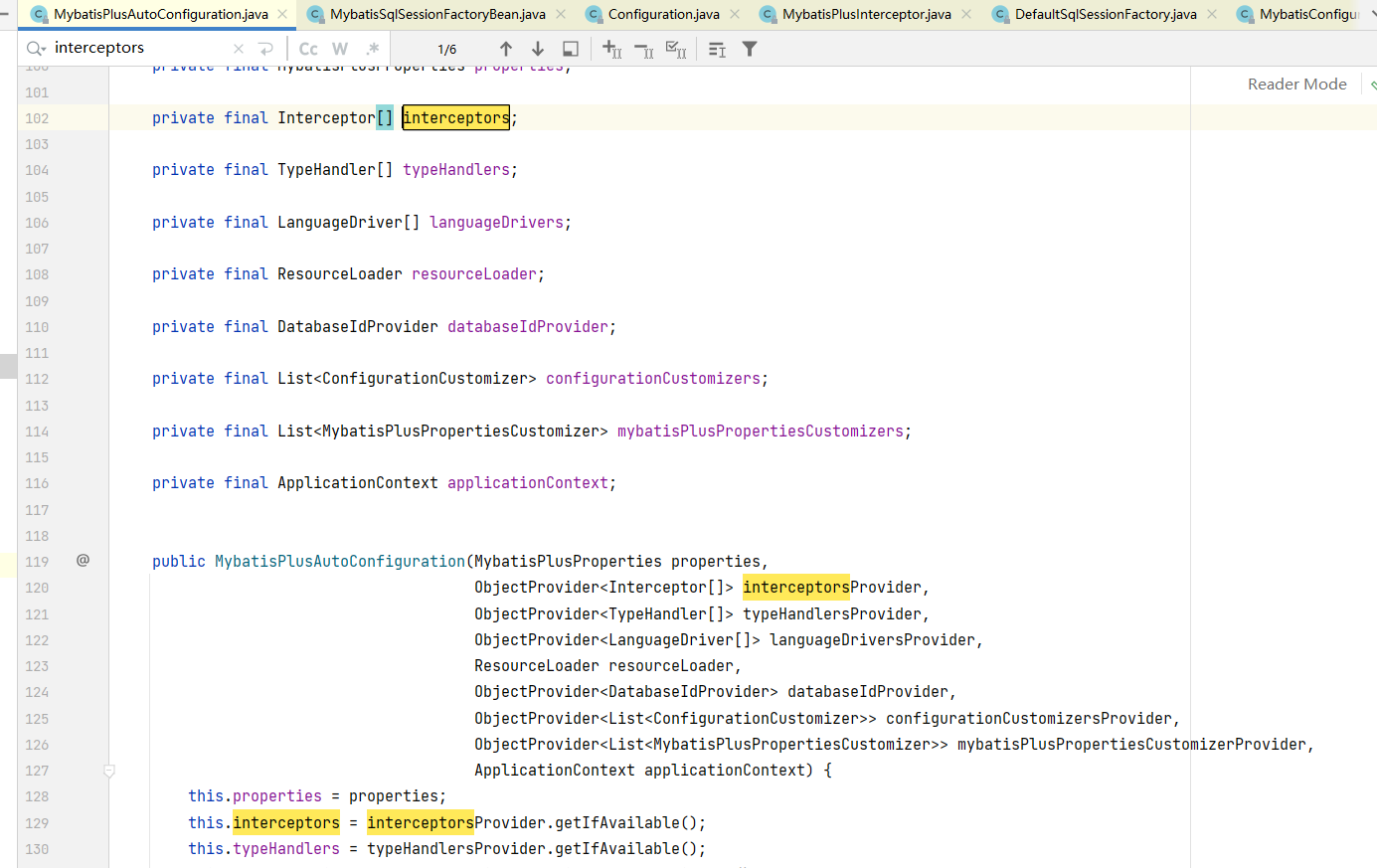Toggle Regex (.*) search option
Image resolution: width=1377 pixels, height=868 pixels.
(372, 49)
